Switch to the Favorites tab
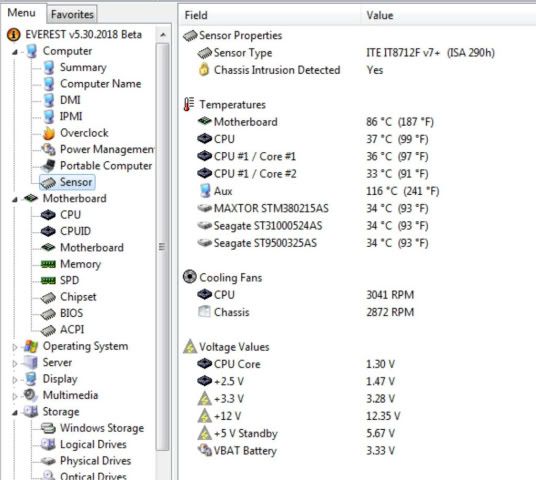 [x=72, y=14]
